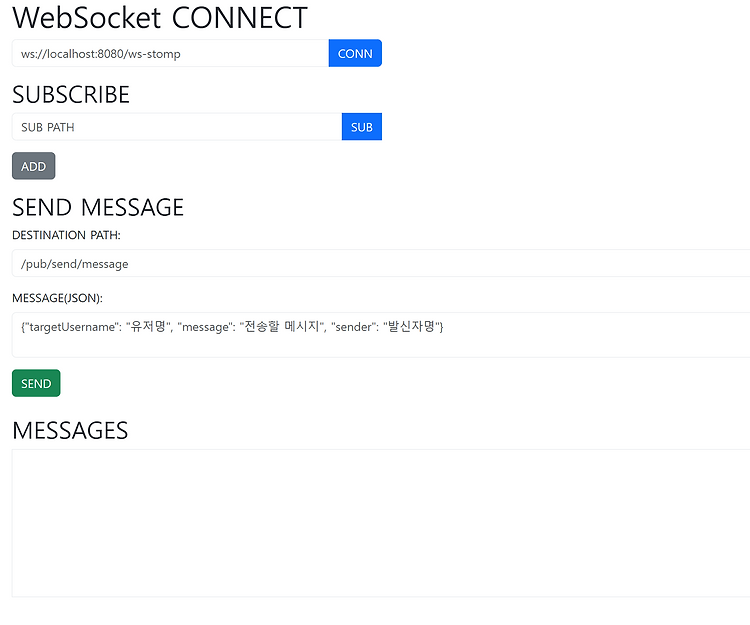750x625 pixels.
Task: Click the WebSocket CONNECT heading
Action: [x=160, y=18]
